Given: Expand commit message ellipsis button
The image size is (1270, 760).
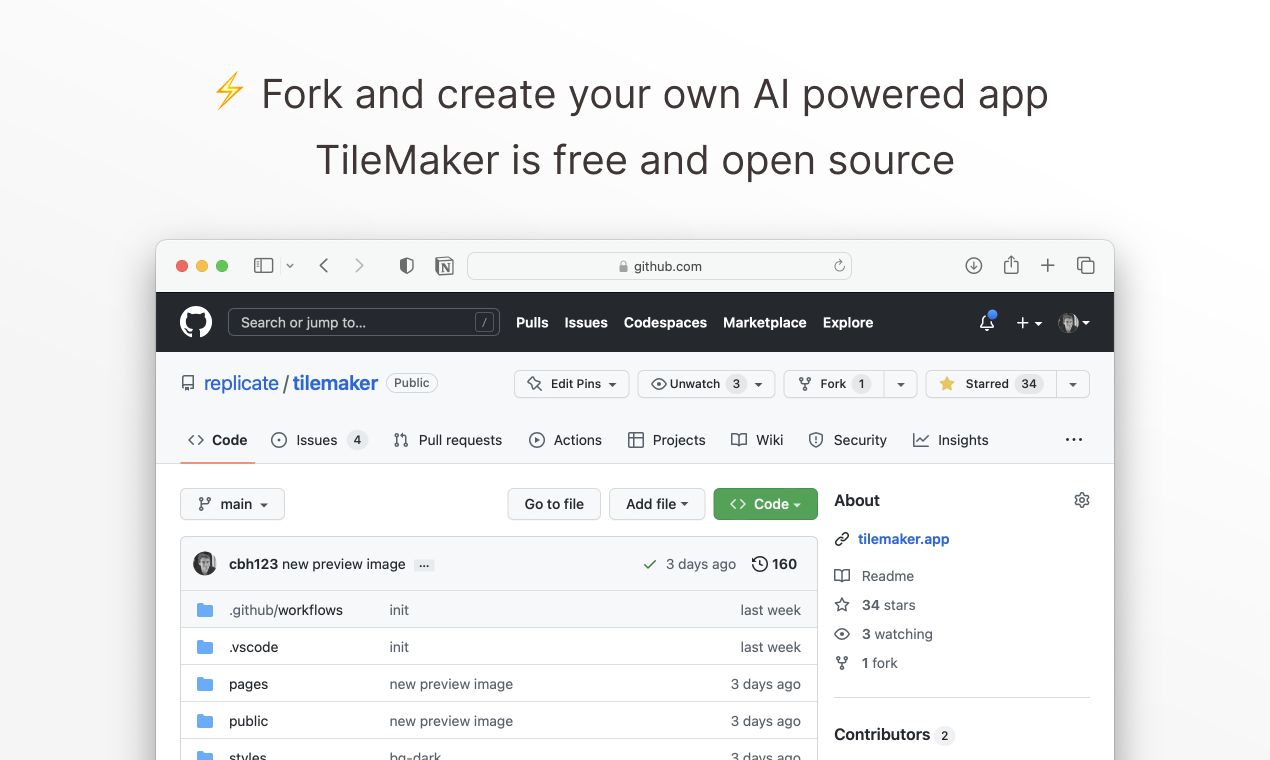Looking at the screenshot, I should (424, 565).
